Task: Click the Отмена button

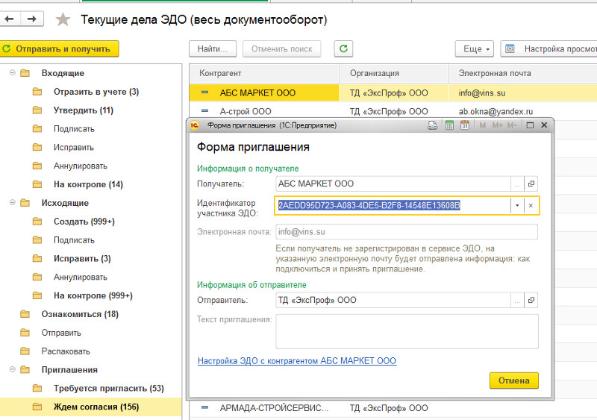Action: pos(514,380)
